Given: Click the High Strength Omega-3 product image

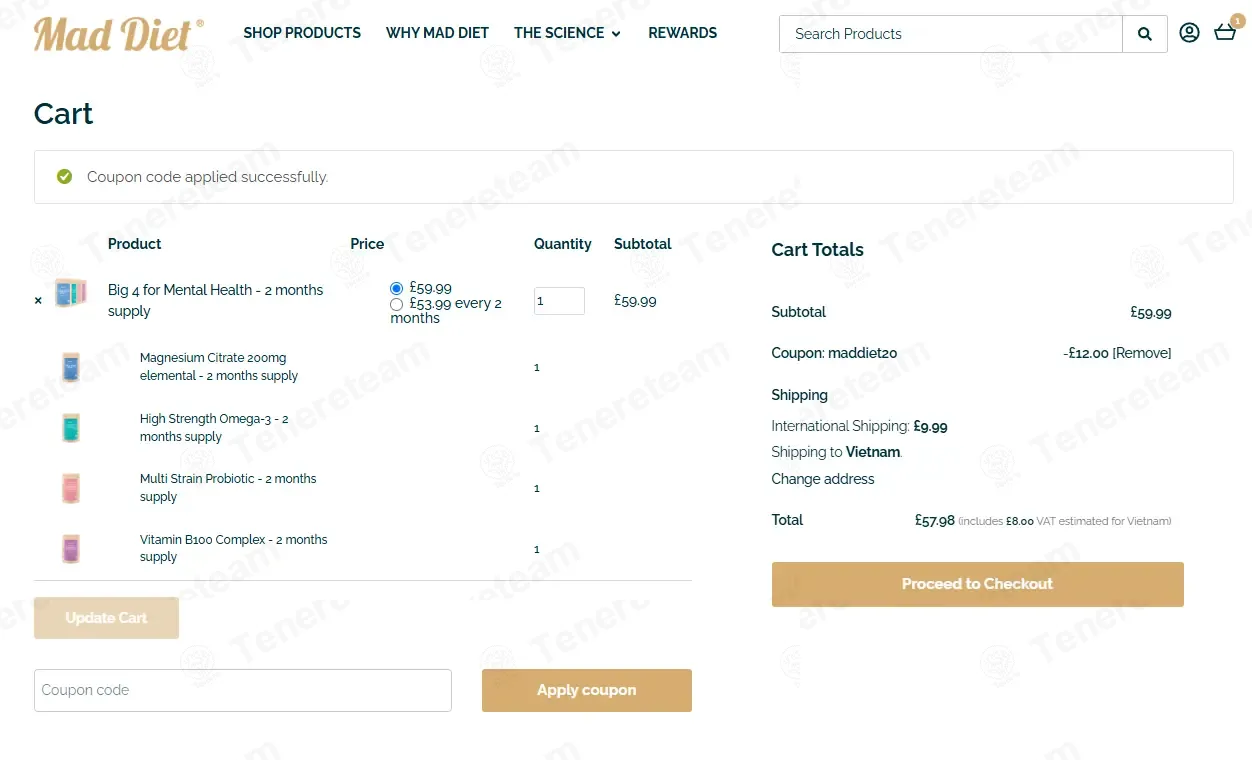Looking at the screenshot, I should (70, 428).
